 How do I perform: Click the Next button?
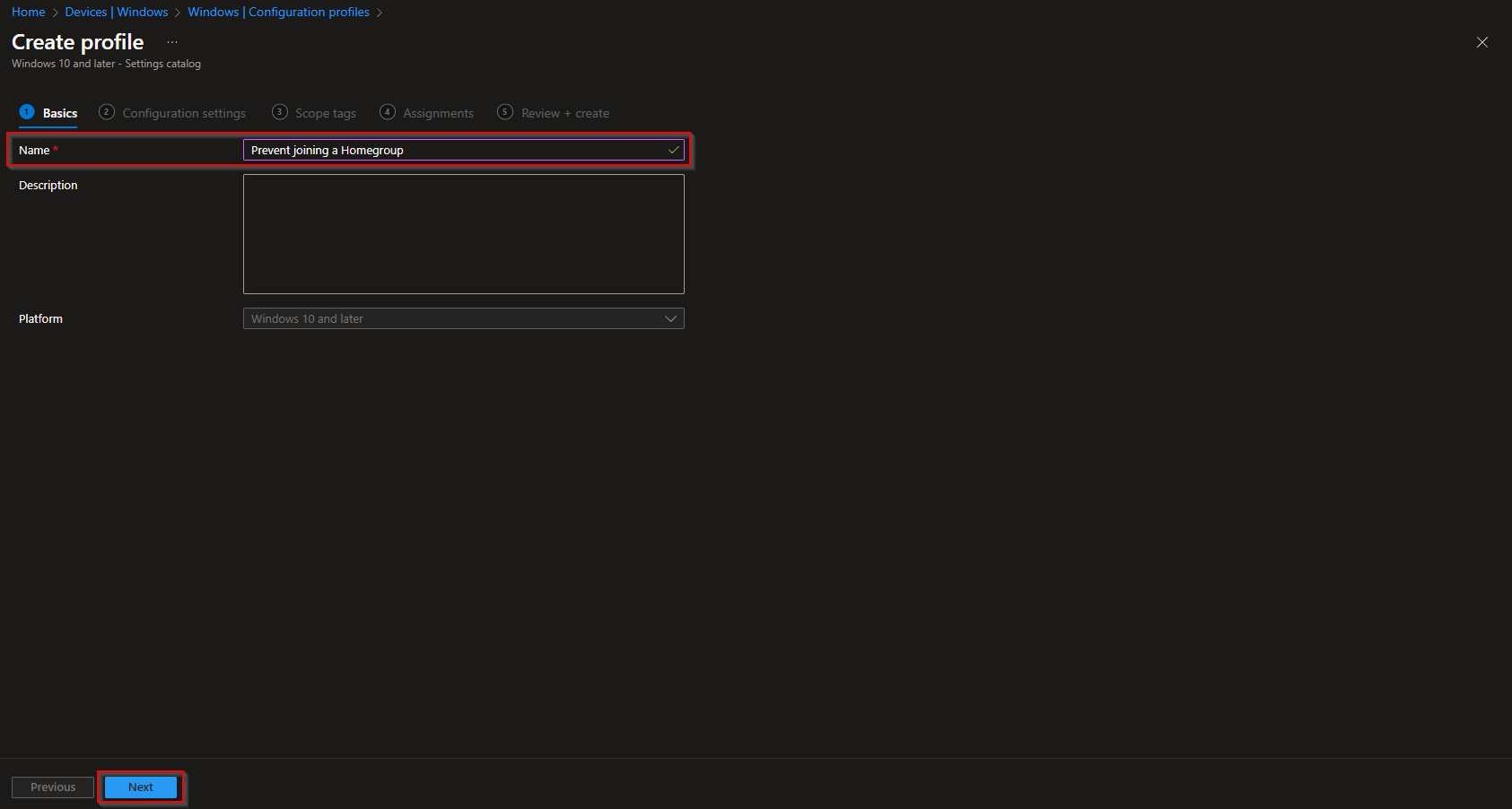click(x=140, y=787)
